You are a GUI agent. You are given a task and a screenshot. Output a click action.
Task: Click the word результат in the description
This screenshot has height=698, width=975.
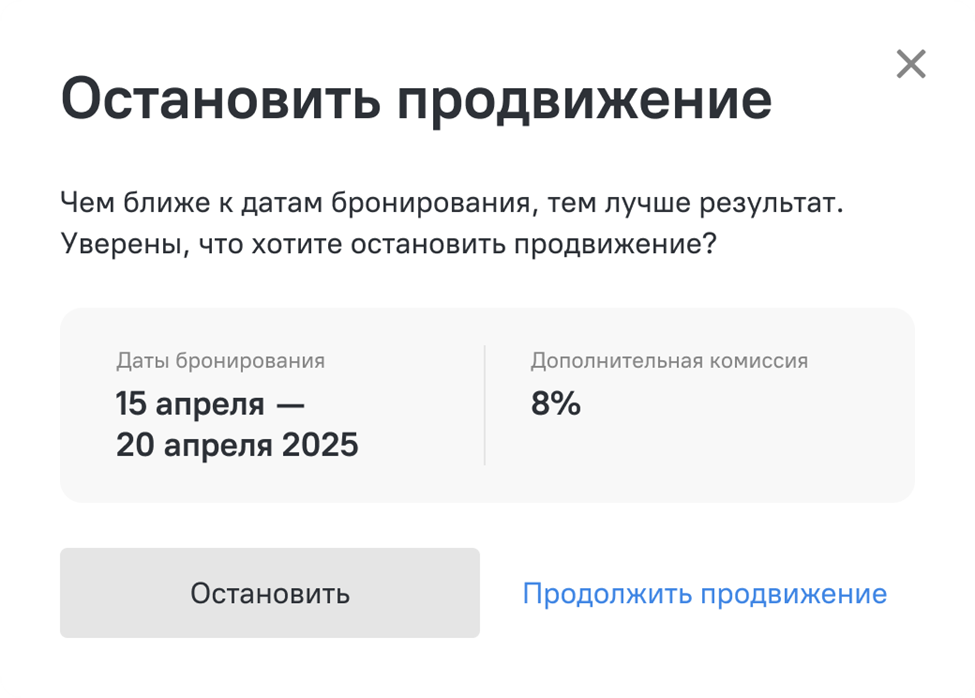tap(771, 204)
